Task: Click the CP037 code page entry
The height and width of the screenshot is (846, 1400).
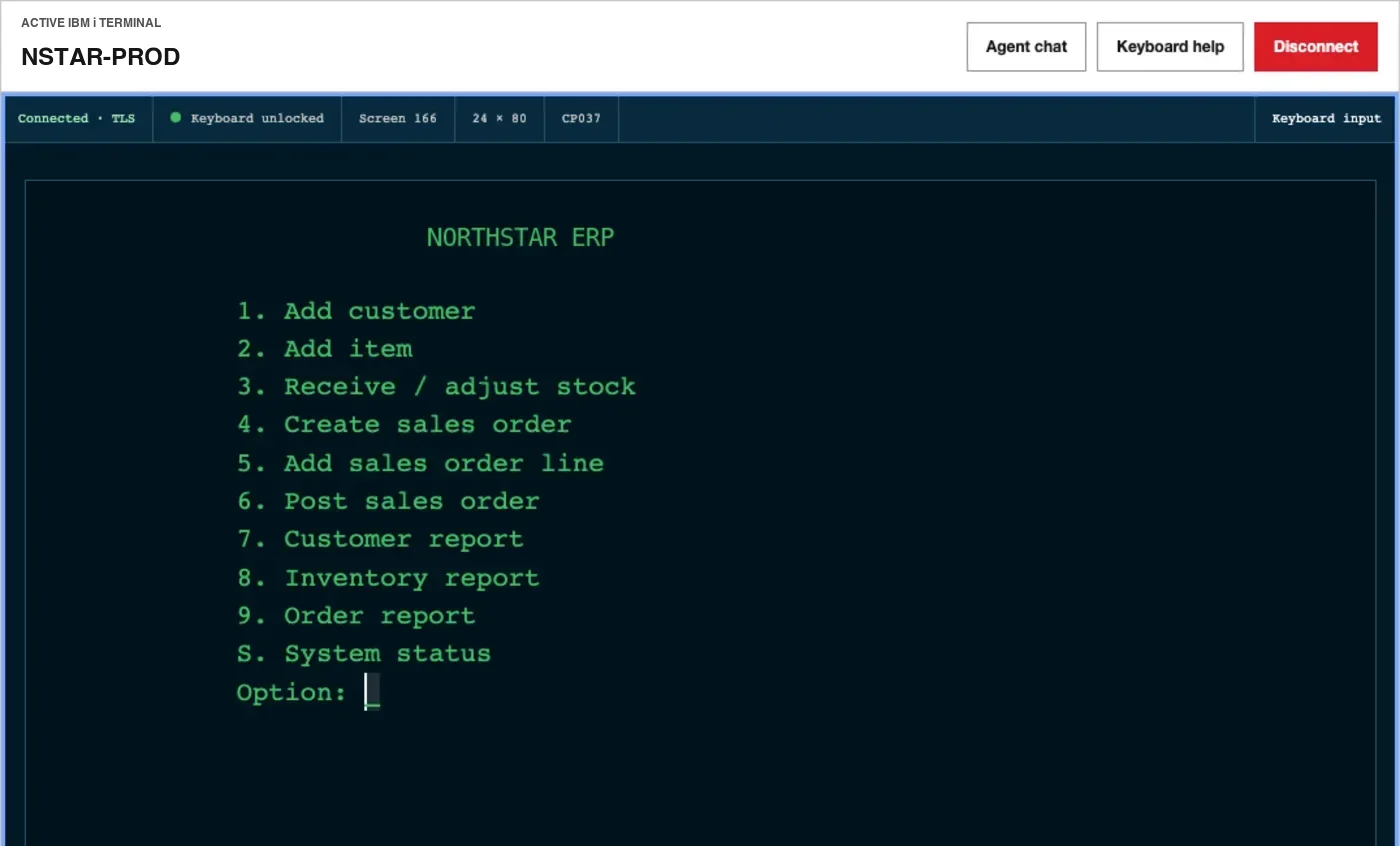Action: point(581,118)
